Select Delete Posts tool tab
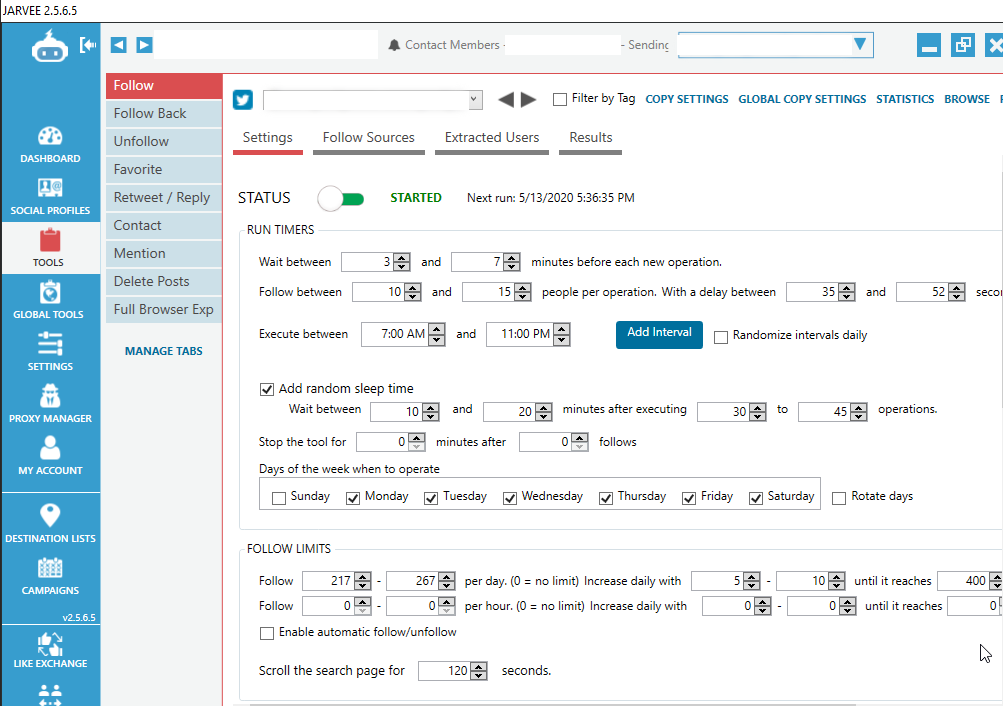 coord(164,281)
